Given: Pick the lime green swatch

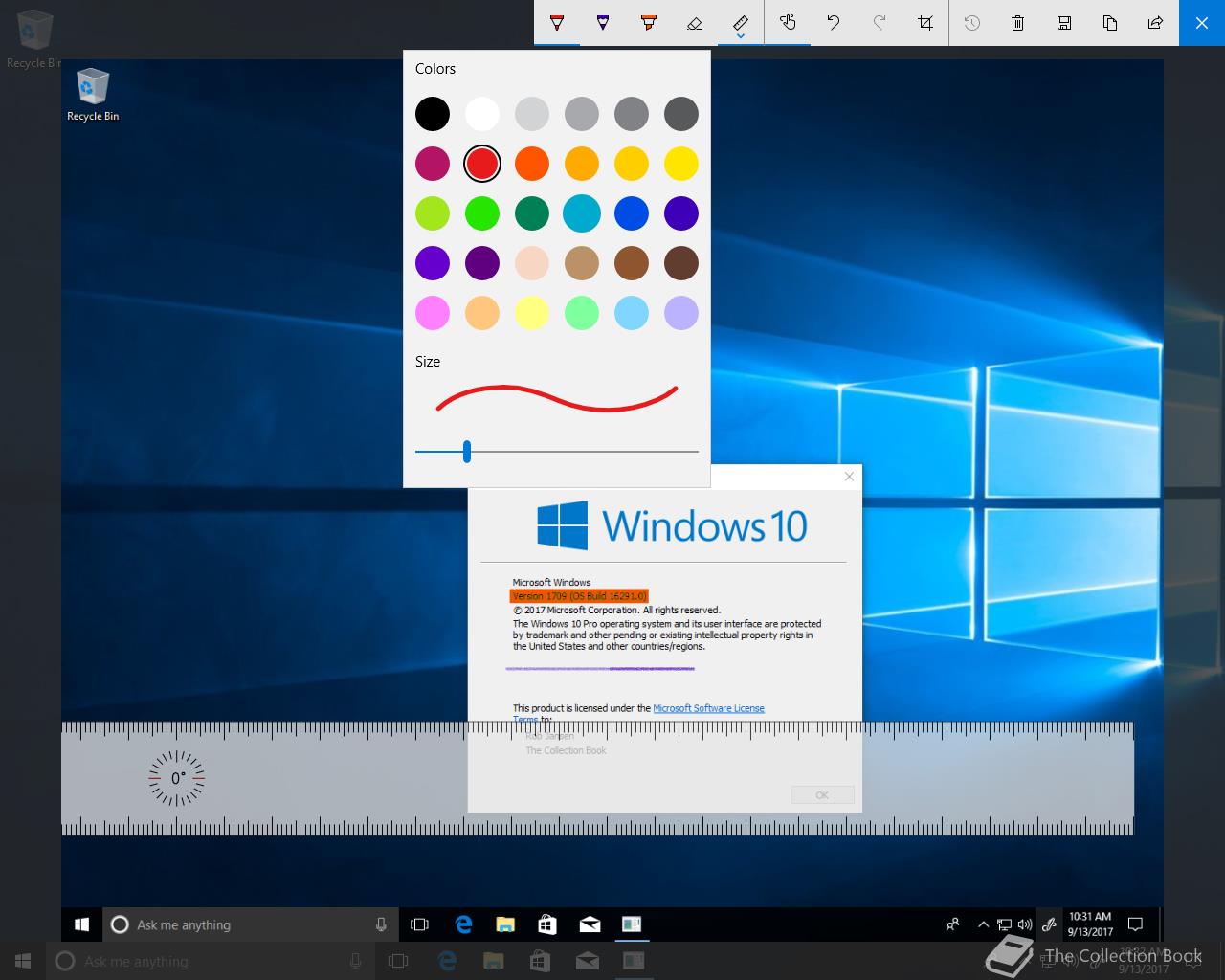Looking at the screenshot, I should [x=433, y=213].
